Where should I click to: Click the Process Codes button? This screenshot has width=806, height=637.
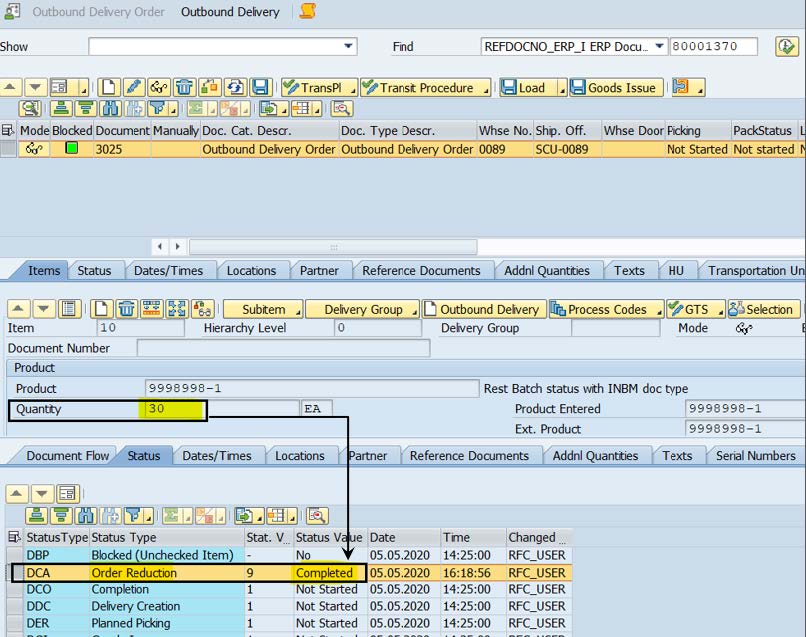(606, 309)
